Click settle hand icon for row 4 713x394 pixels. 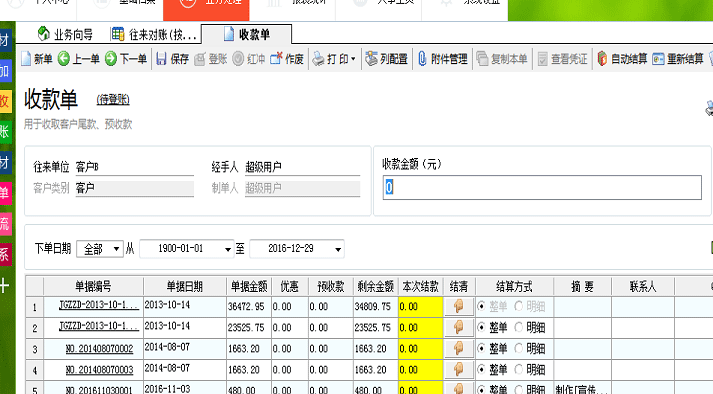(x=459, y=369)
